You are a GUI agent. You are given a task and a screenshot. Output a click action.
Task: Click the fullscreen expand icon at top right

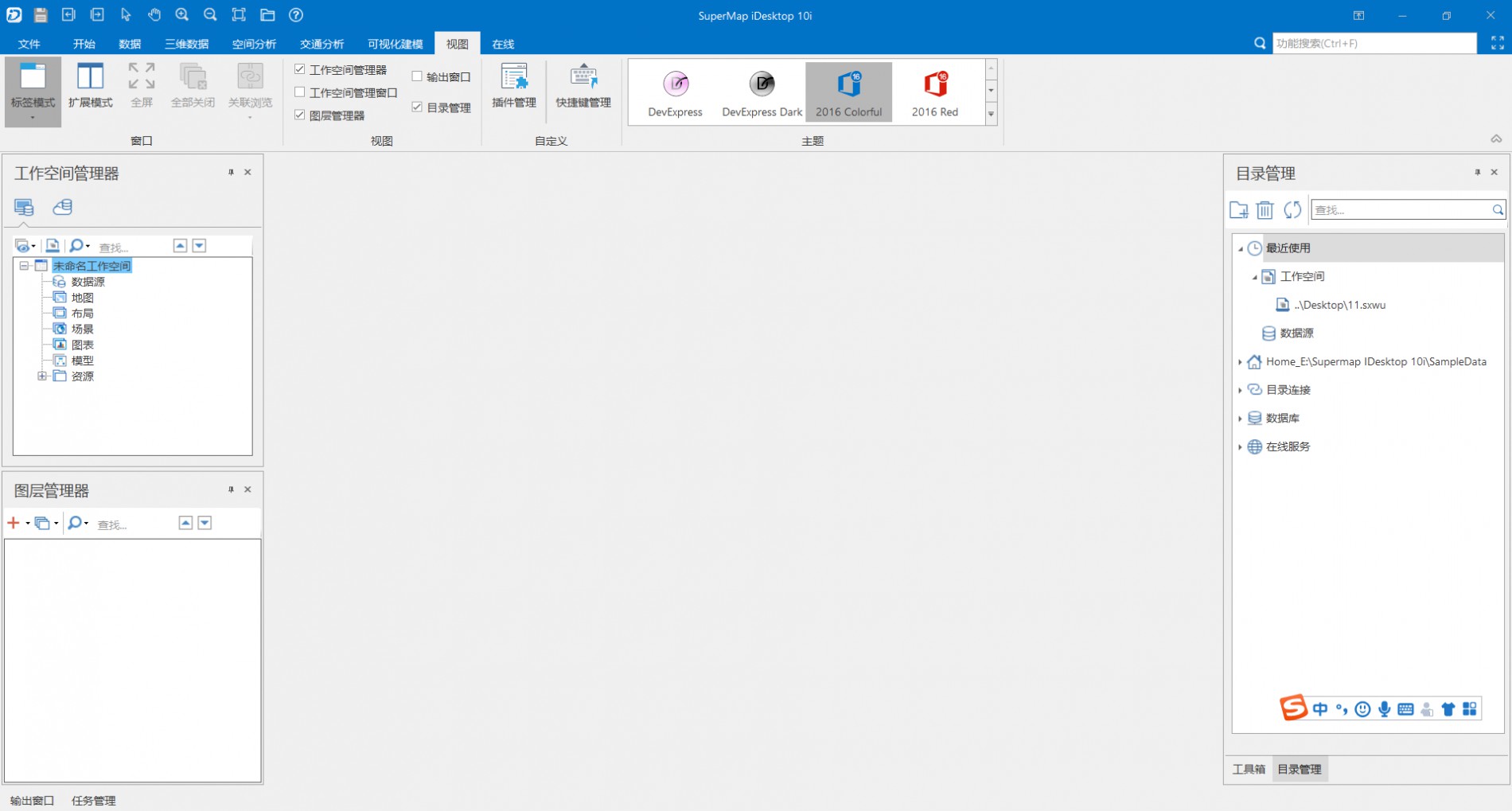[x=1497, y=43]
